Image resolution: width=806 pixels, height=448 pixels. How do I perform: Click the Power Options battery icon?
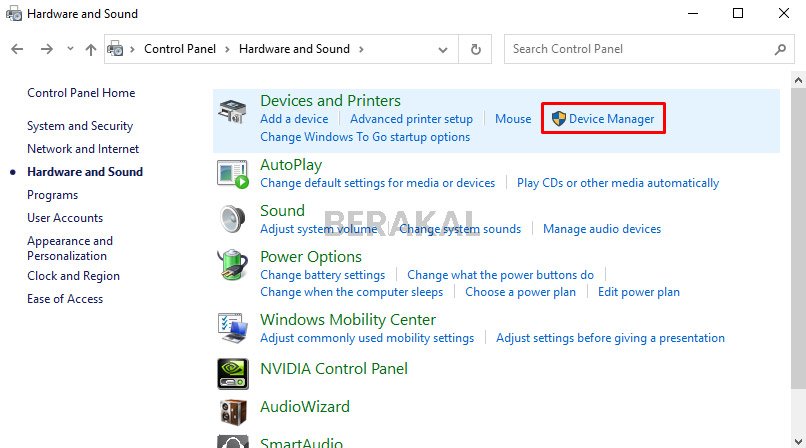coord(233,265)
